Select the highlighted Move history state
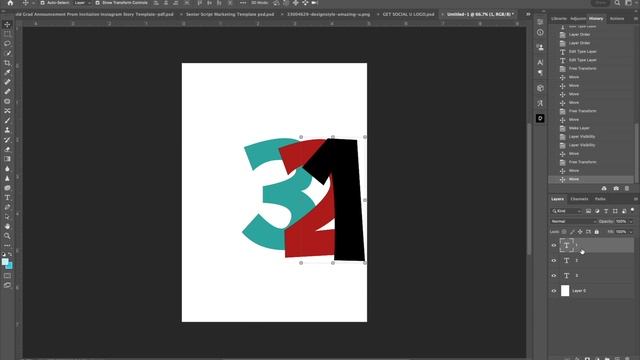Screen dimensions: 640x360 point(591,179)
